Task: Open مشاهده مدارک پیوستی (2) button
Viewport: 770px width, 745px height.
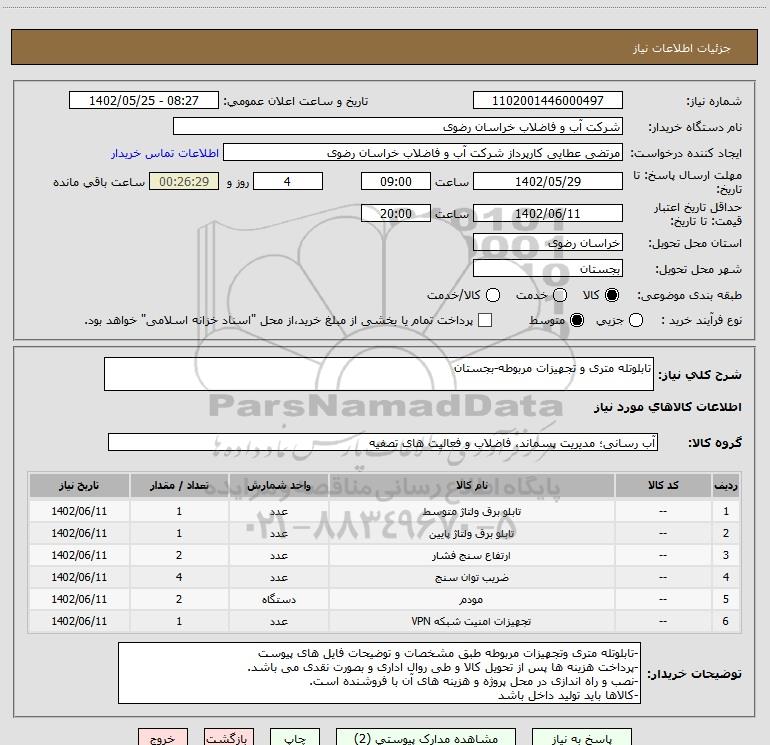Action: coord(426,738)
